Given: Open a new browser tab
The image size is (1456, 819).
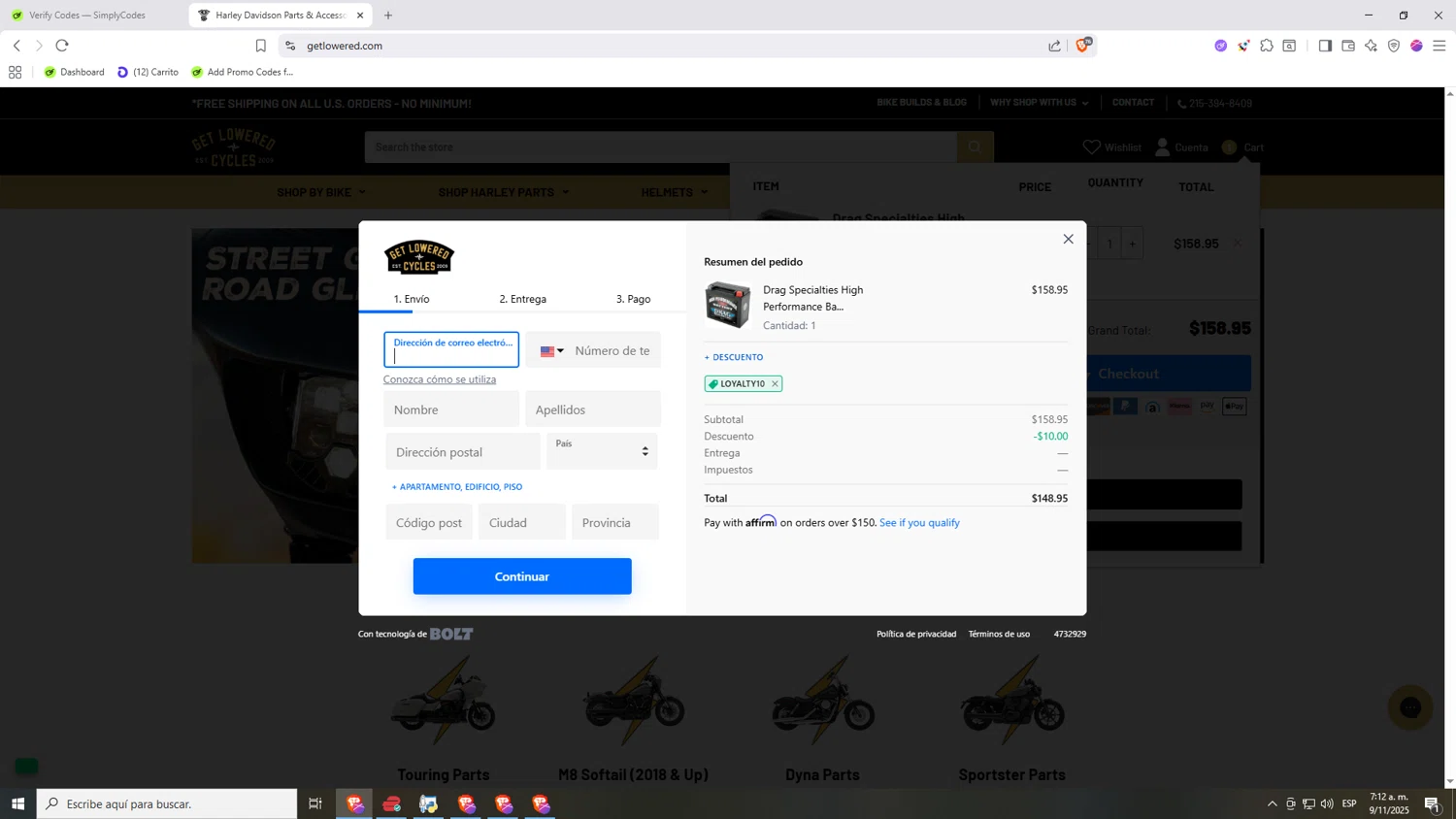Looking at the screenshot, I should (388, 16).
